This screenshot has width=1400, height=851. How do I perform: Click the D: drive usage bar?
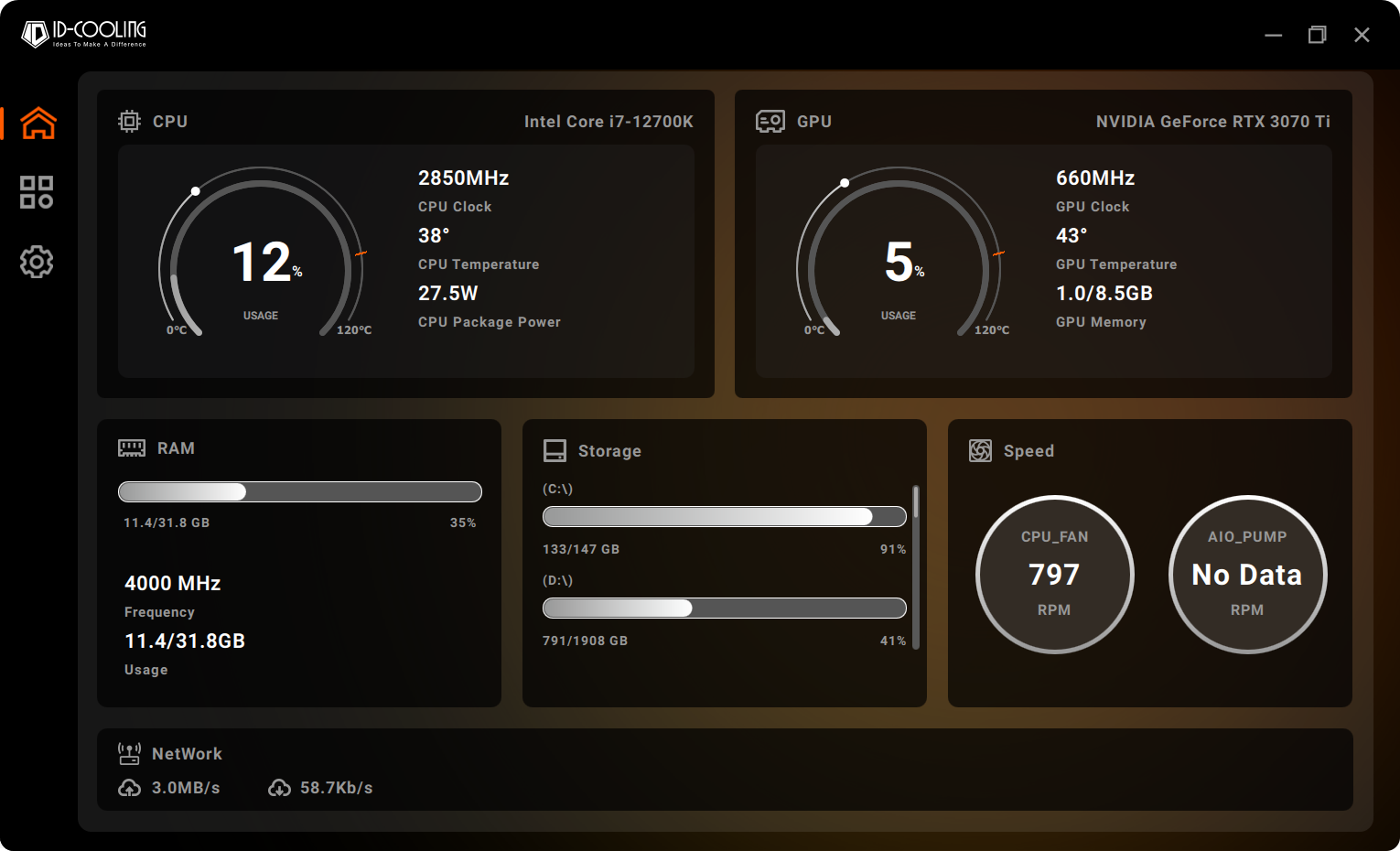pyautogui.click(x=724, y=609)
